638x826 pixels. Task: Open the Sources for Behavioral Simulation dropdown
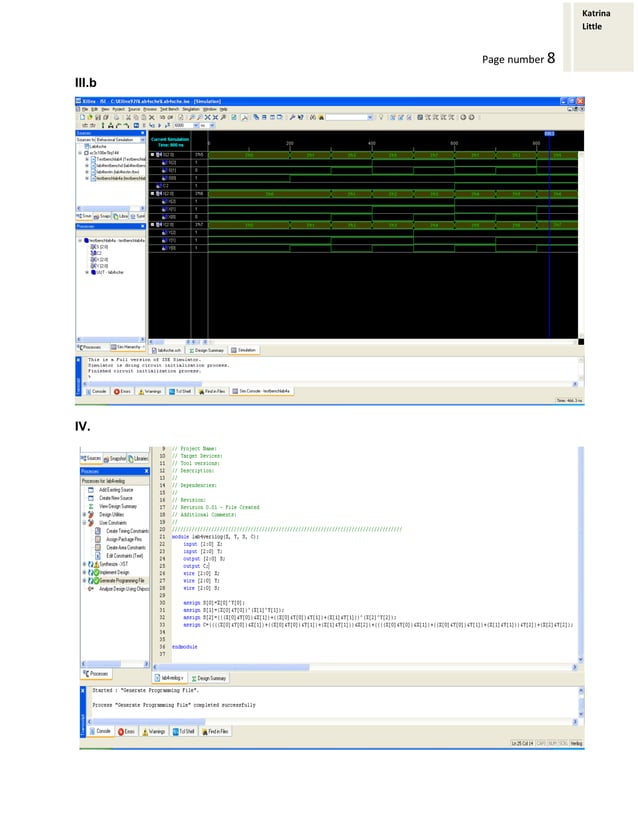coord(142,140)
